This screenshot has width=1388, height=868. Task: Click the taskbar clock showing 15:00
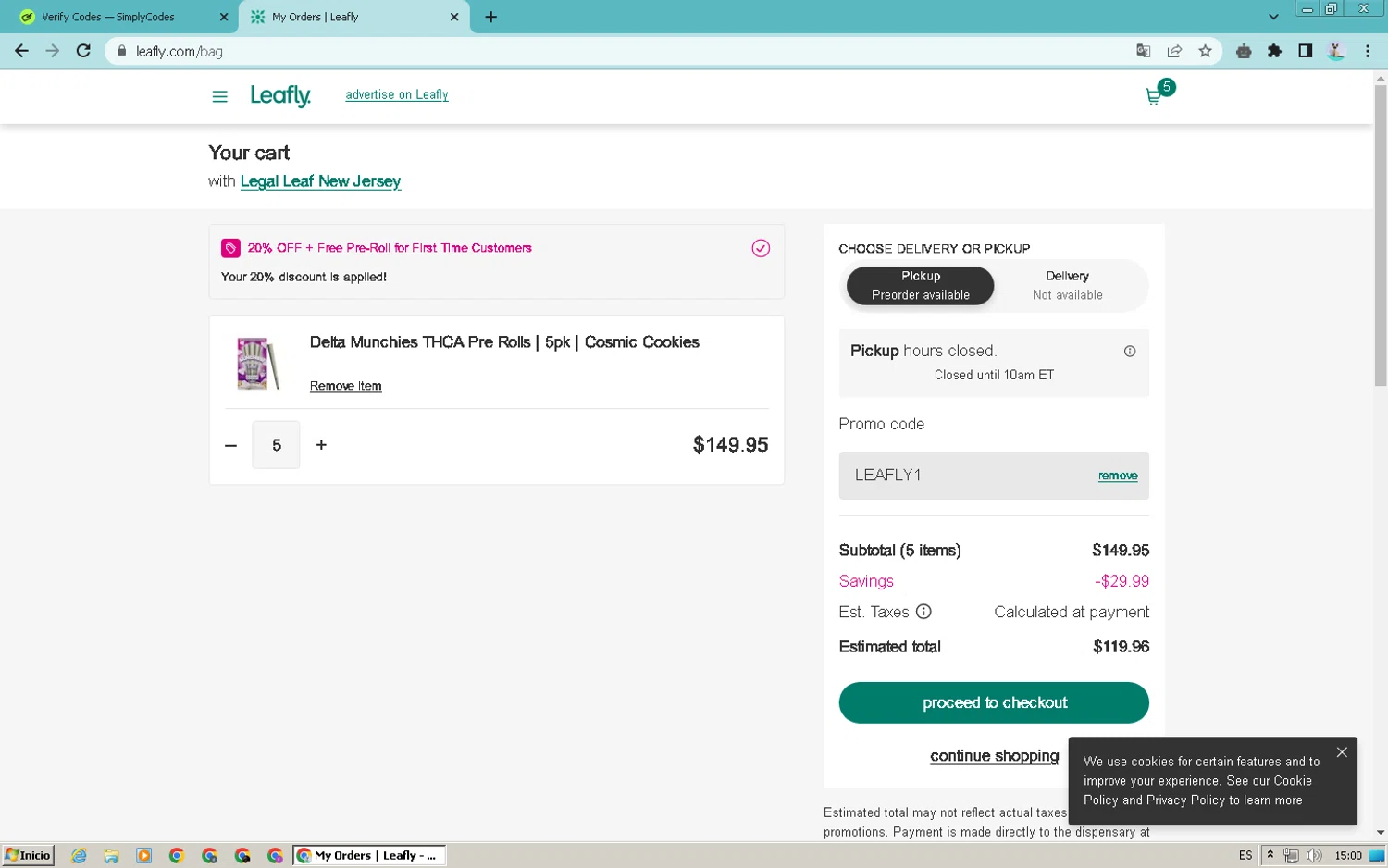pyautogui.click(x=1348, y=855)
